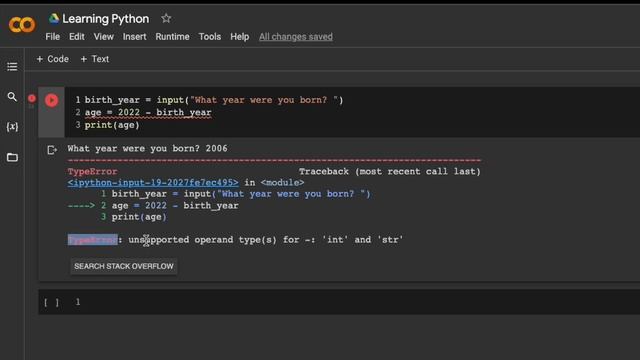Star the Learning Python notebook
The image size is (640, 360).
point(166,18)
